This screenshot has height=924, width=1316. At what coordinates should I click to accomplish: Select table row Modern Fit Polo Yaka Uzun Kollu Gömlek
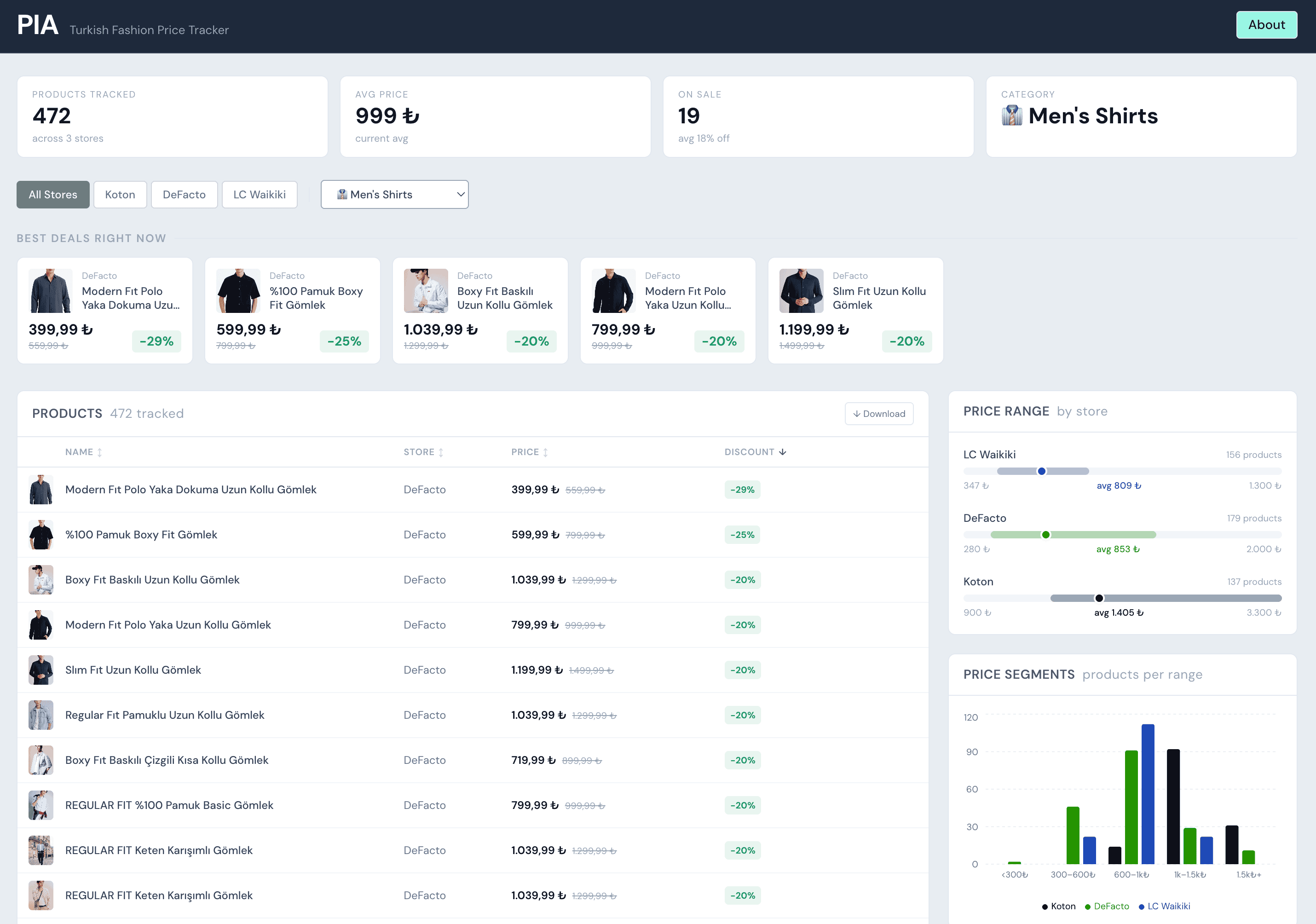[473, 625]
